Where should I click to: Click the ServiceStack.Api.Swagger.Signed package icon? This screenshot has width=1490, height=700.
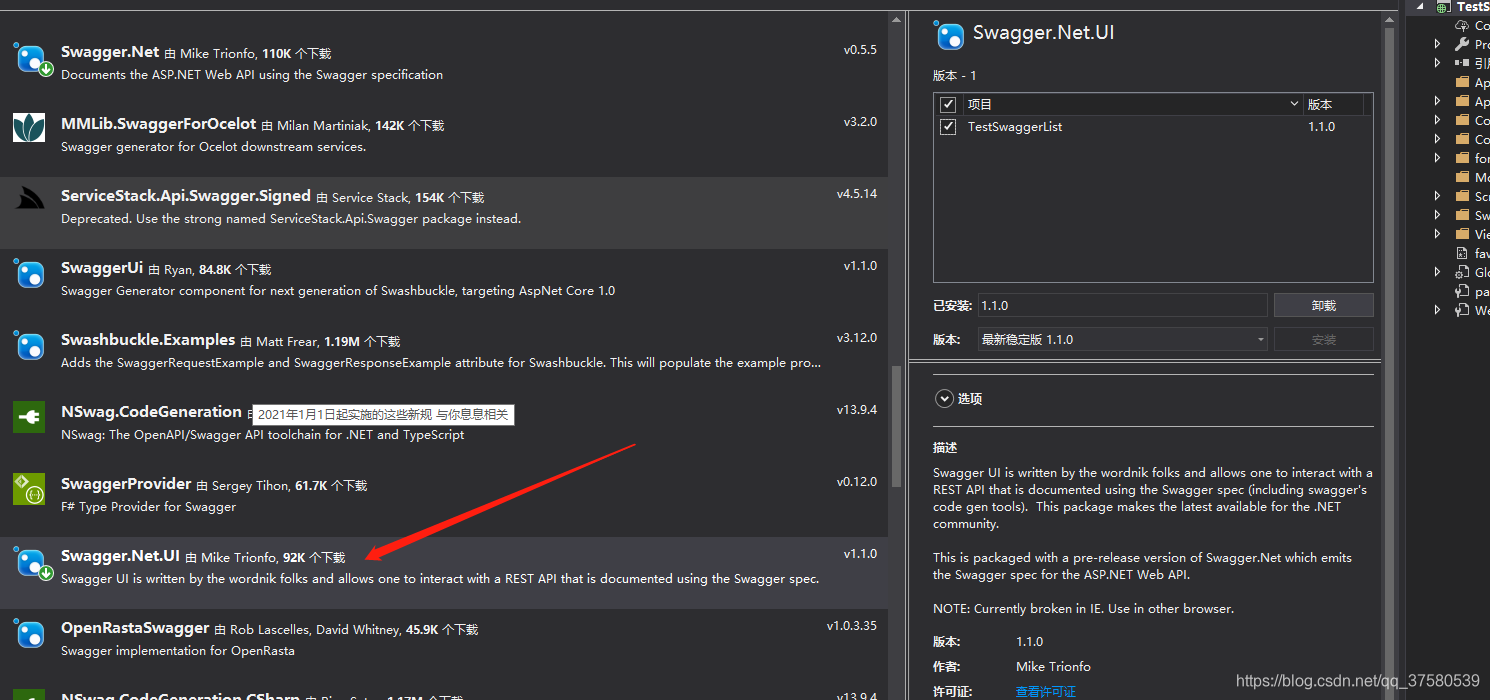click(x=29, y=199)
